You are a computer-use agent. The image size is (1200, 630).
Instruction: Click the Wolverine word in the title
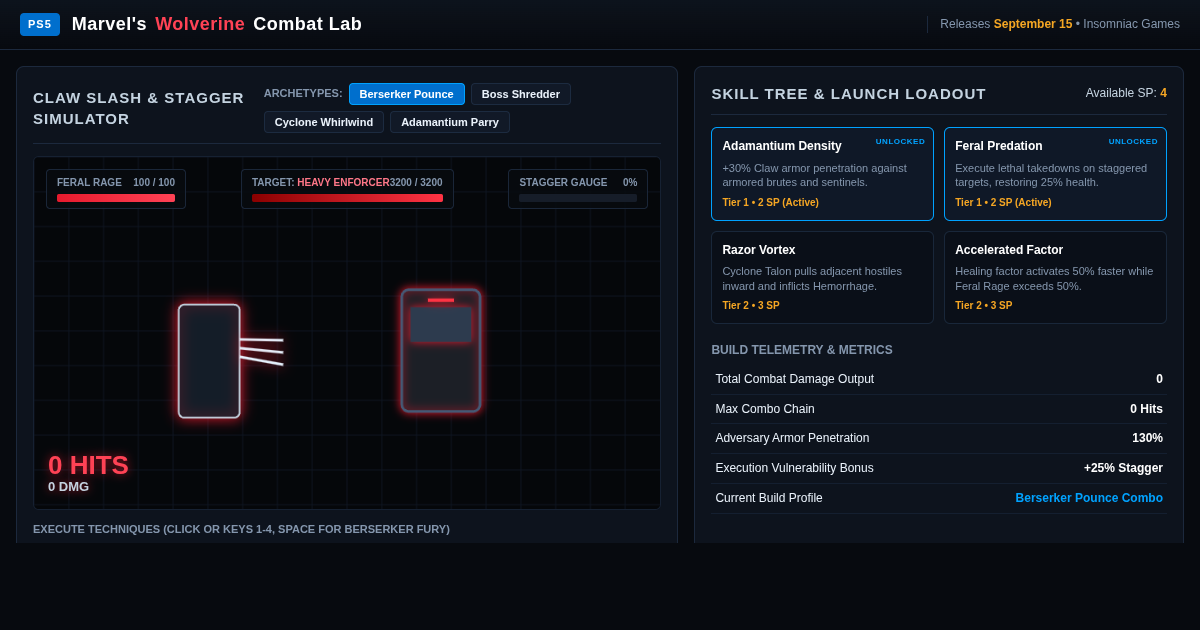coord(200,24)
